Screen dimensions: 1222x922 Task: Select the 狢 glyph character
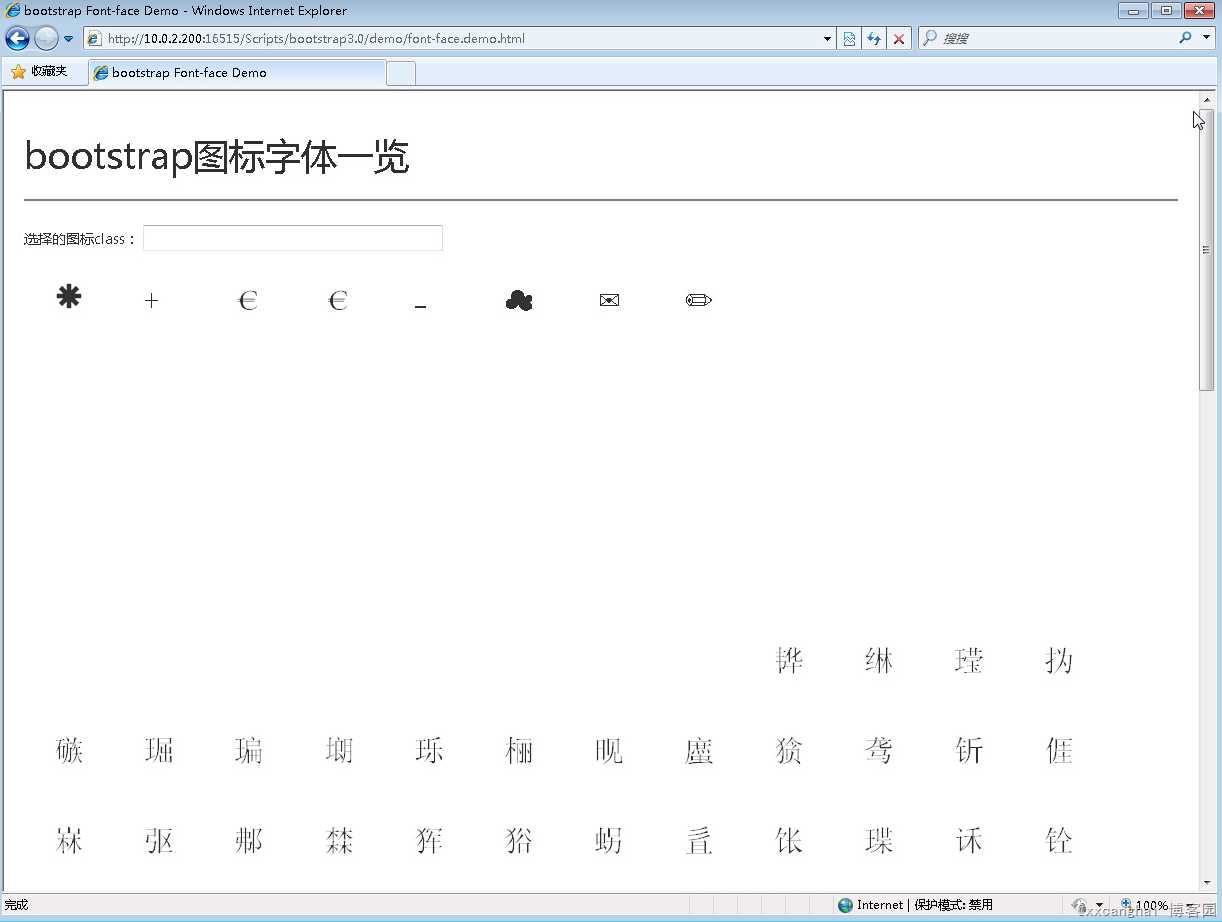519,841
